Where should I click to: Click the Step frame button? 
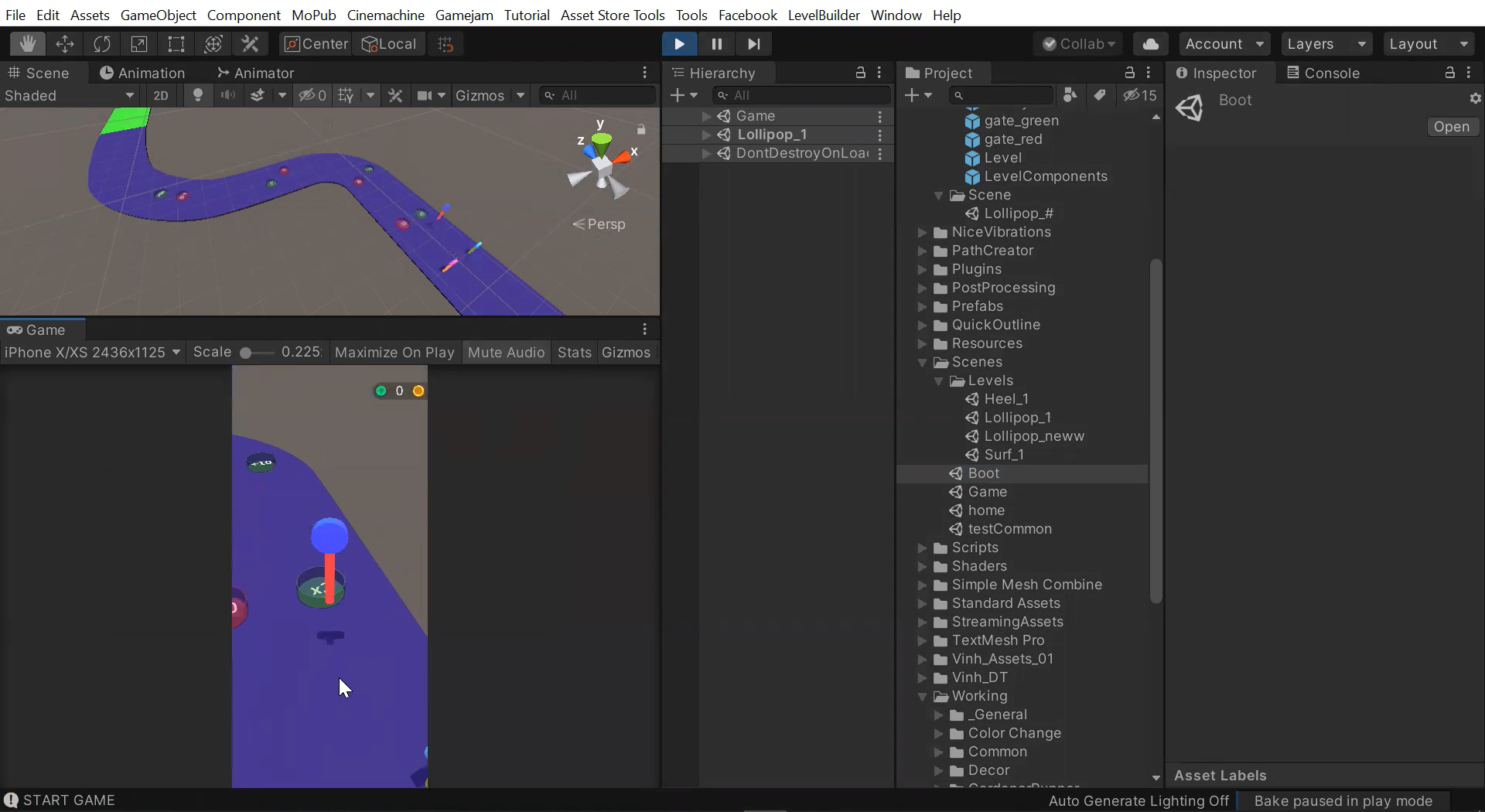[x=754, y=44]
